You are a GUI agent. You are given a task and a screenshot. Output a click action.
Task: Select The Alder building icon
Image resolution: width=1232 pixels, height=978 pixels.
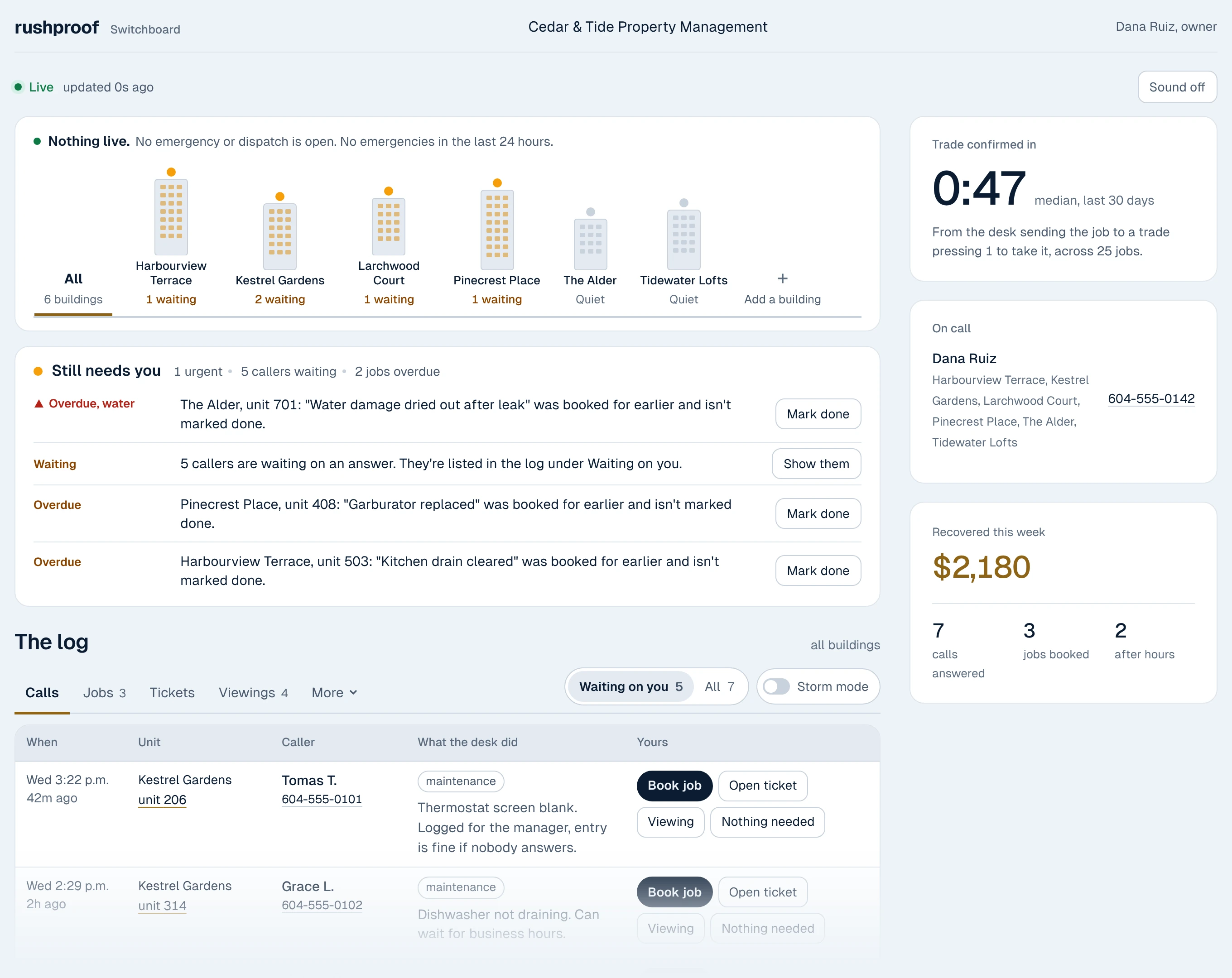coord(590,244)
